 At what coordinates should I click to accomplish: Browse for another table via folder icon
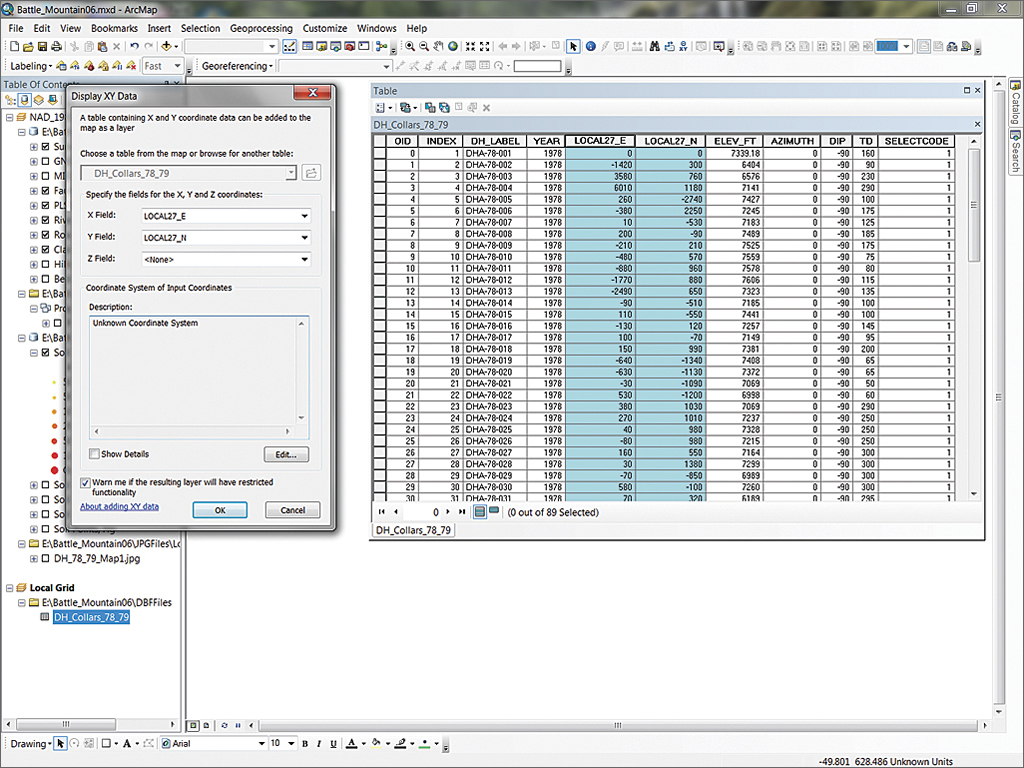tap(311, 173)
